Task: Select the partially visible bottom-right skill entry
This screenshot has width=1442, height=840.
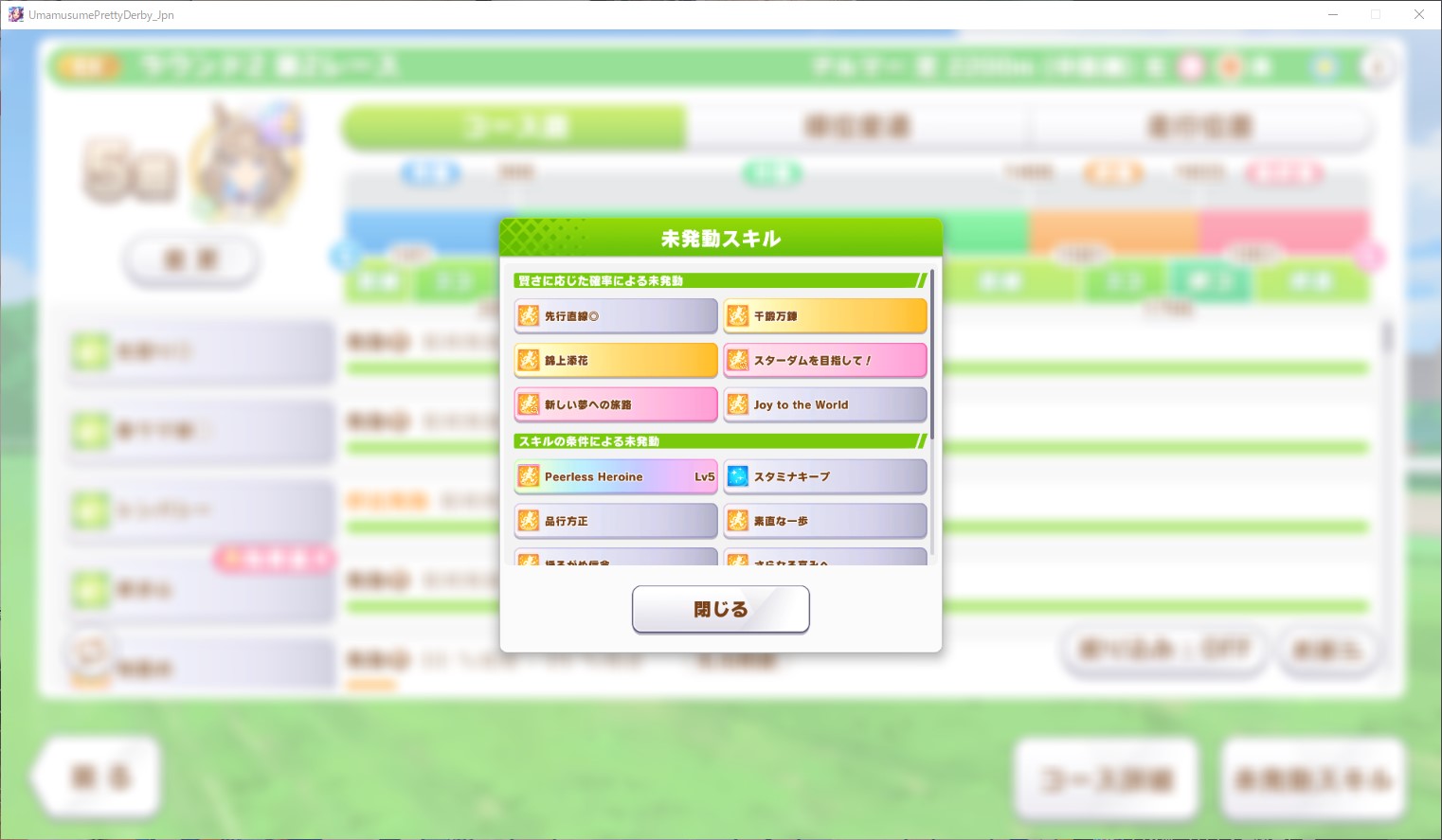Action: 824,557
